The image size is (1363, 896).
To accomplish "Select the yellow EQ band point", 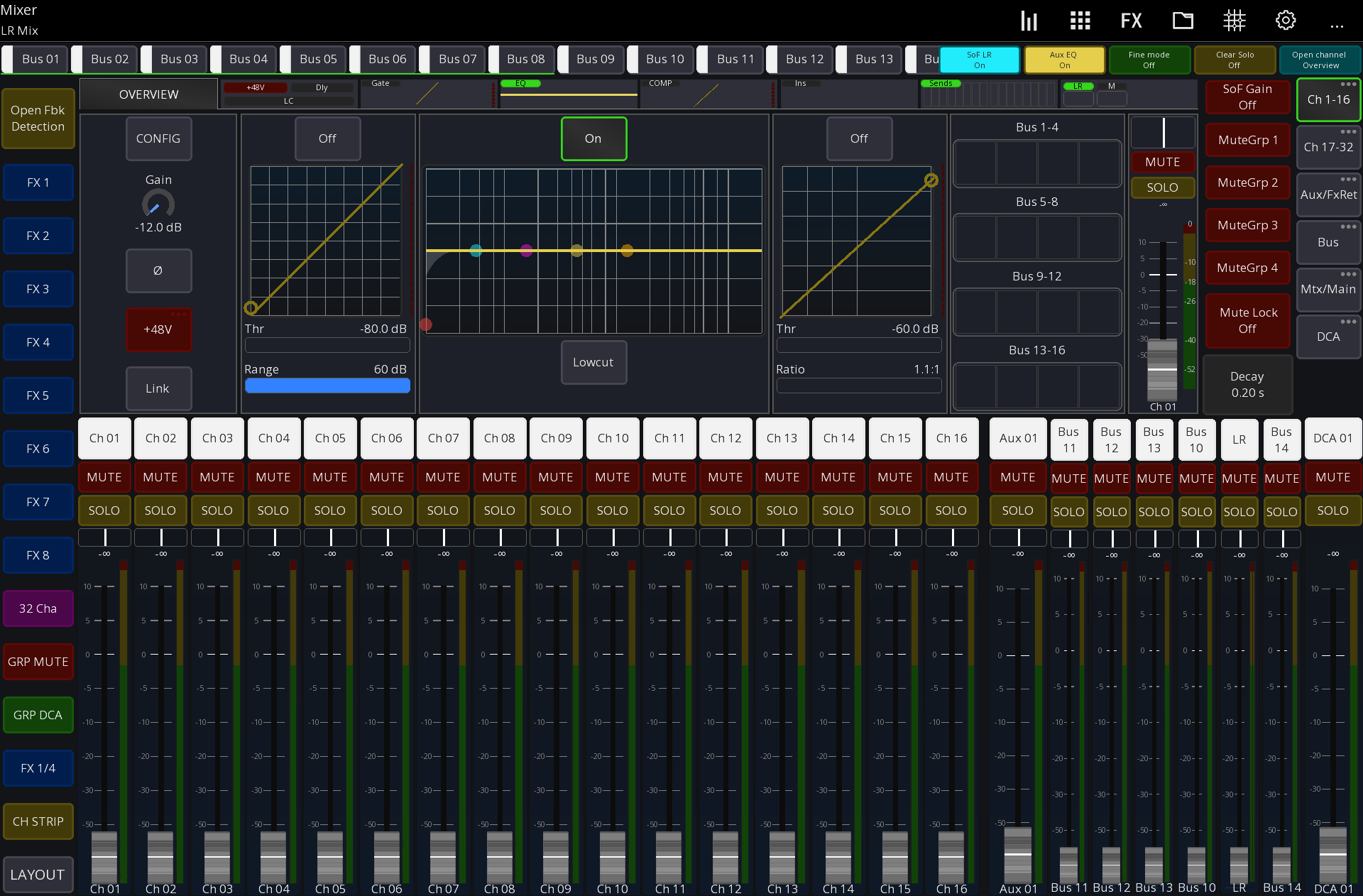I will 576,251.
